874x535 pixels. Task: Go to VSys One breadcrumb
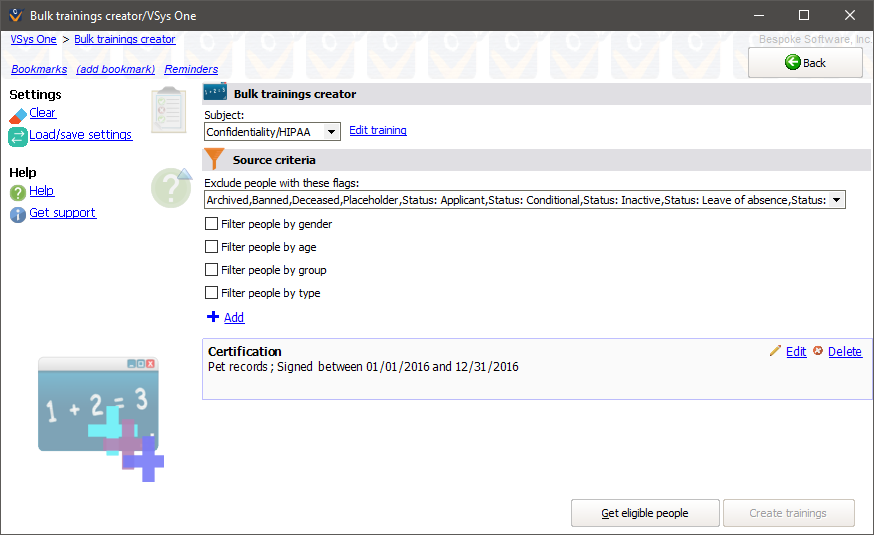(x=33, y=40)
